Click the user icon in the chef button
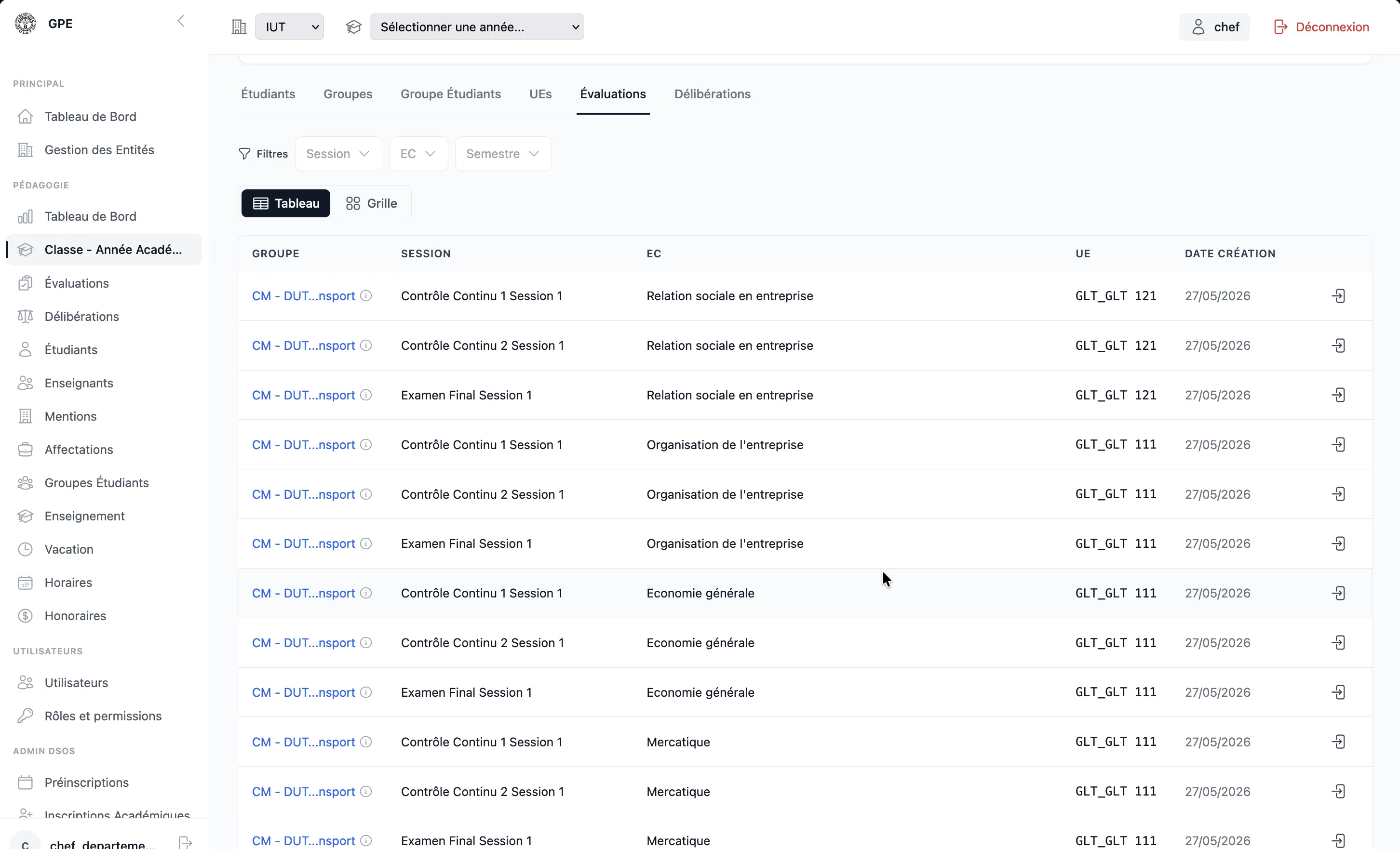This screenshot has height=849, width=1400. [1198, 27]
